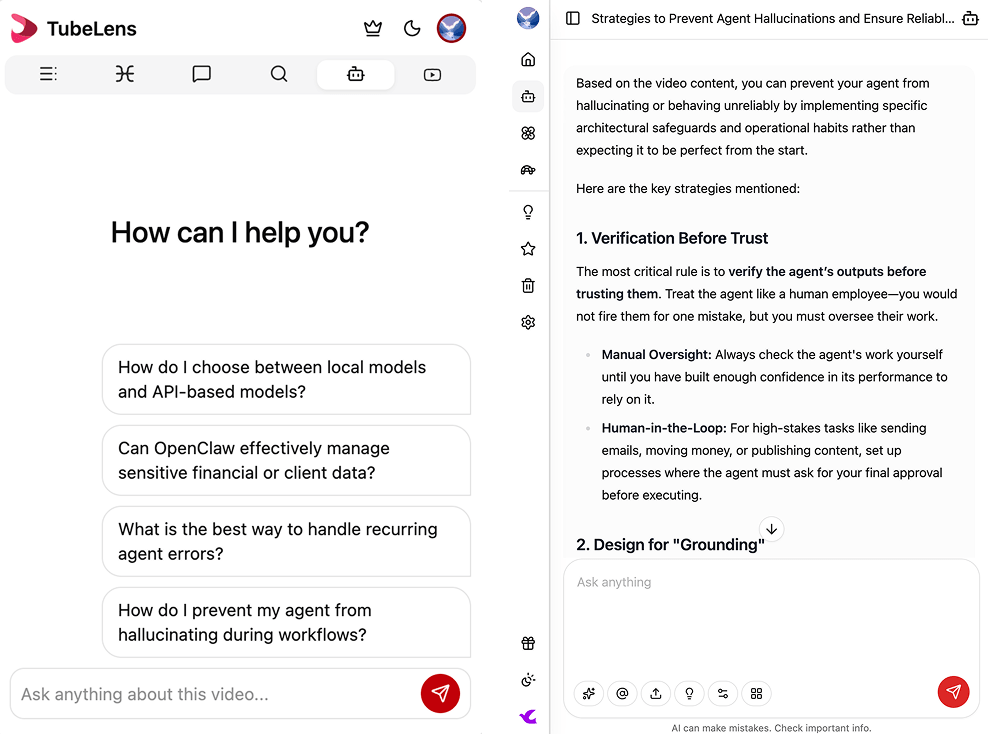Open the crown premium icon in TubeLens header
988x734 pixels.
373,28
